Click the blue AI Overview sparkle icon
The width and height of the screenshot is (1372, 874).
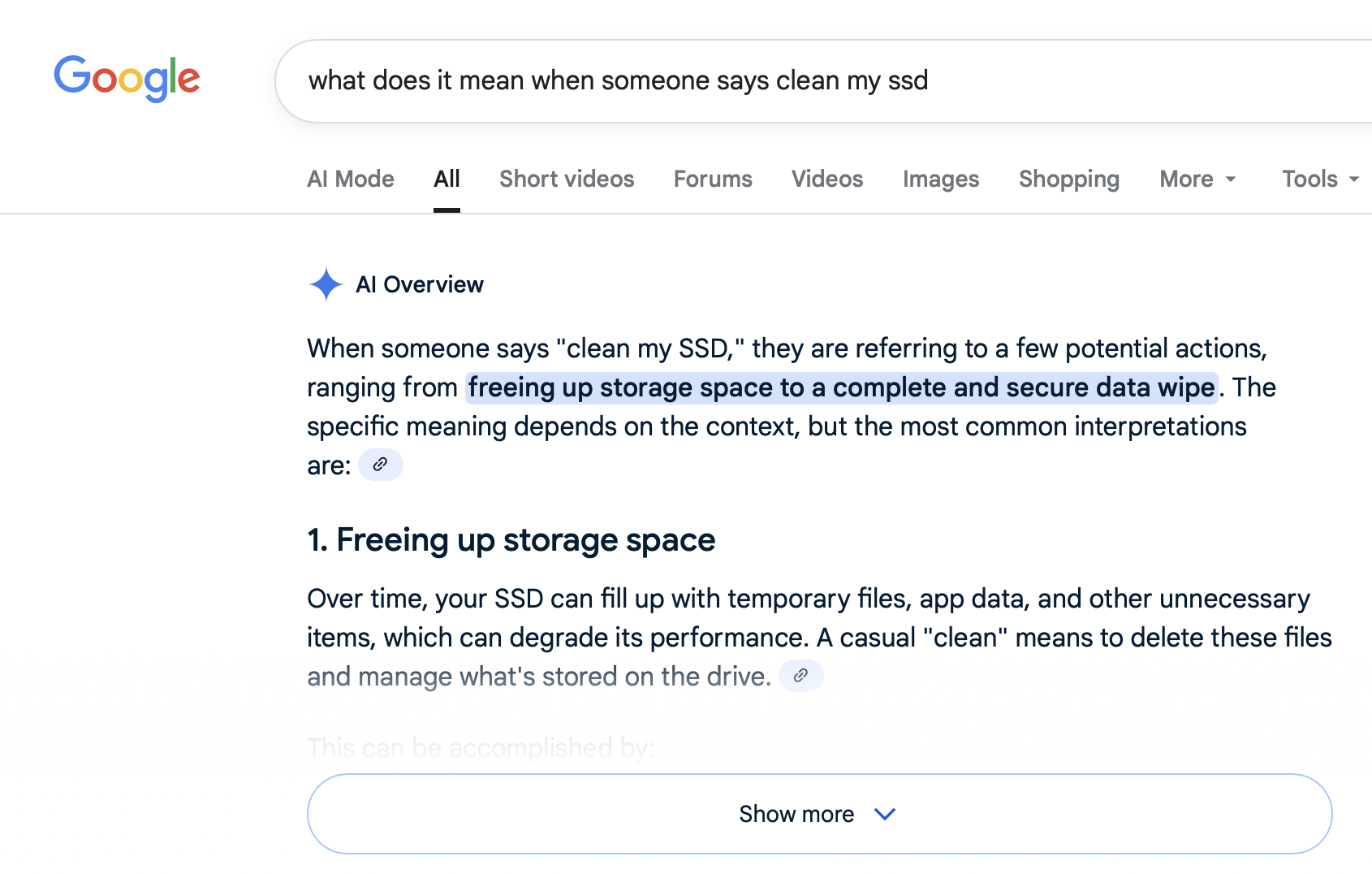pyautogui.click(x=326, y=284)
